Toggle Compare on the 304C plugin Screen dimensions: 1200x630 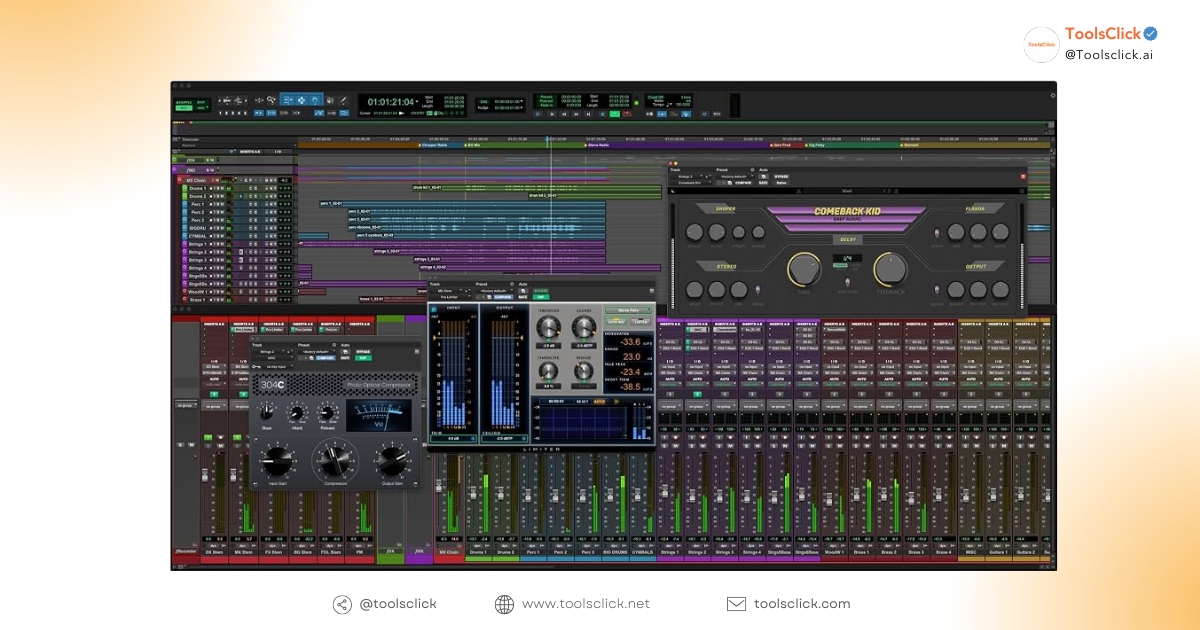(x=324, y=358)
